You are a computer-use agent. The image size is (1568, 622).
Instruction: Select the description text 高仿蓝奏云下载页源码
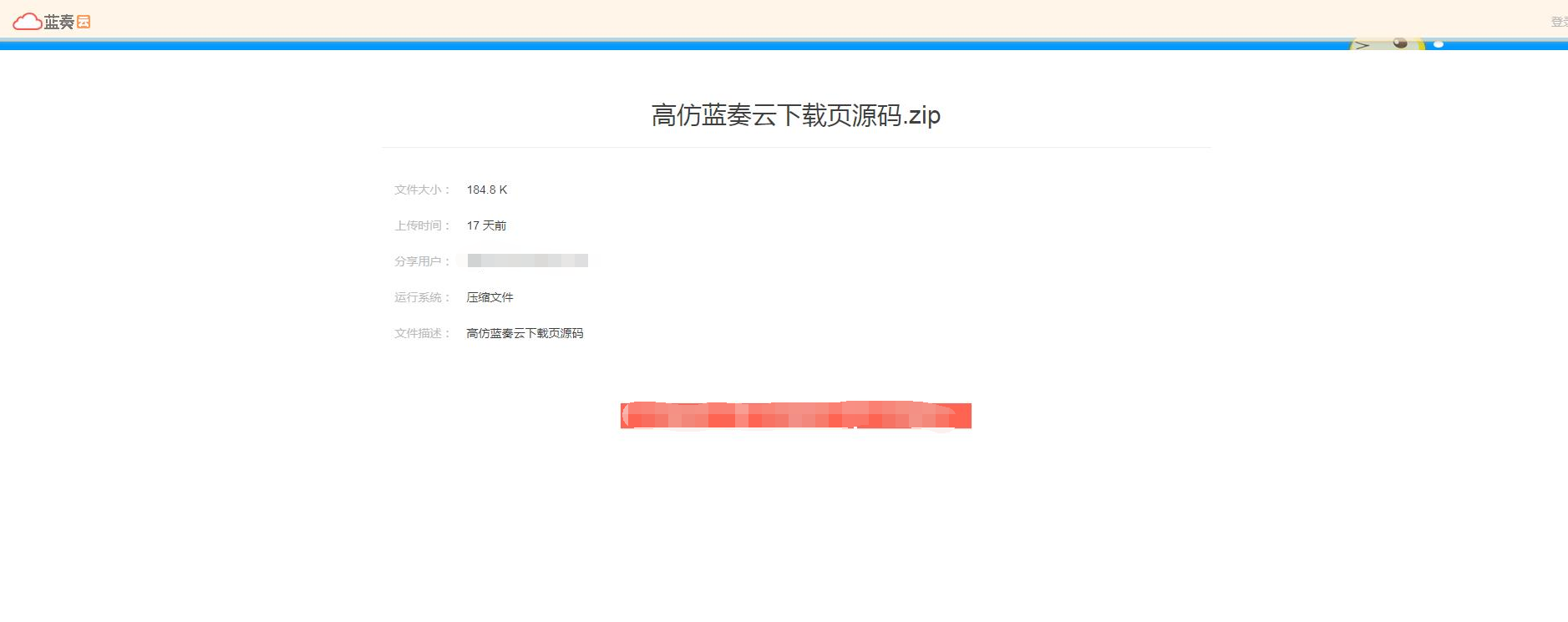525,333
